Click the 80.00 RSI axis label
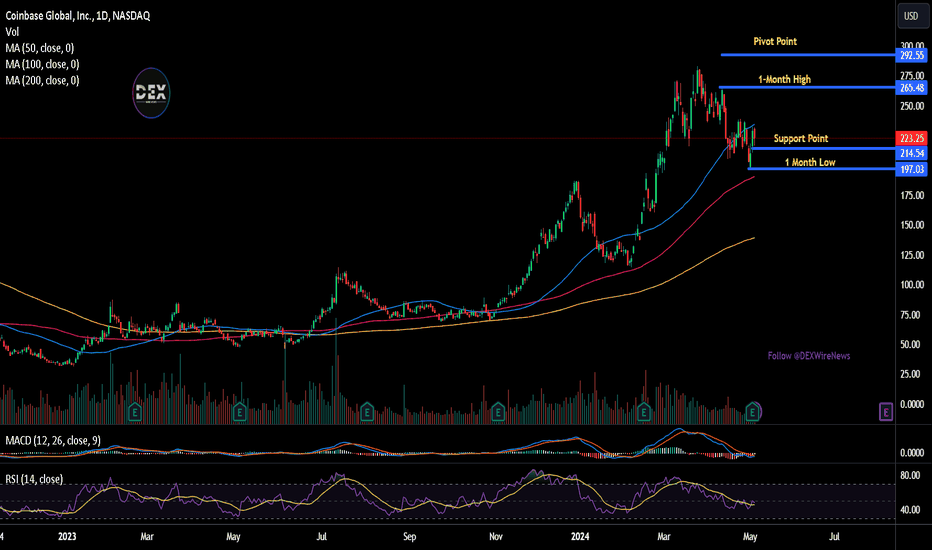 (910, 476)
